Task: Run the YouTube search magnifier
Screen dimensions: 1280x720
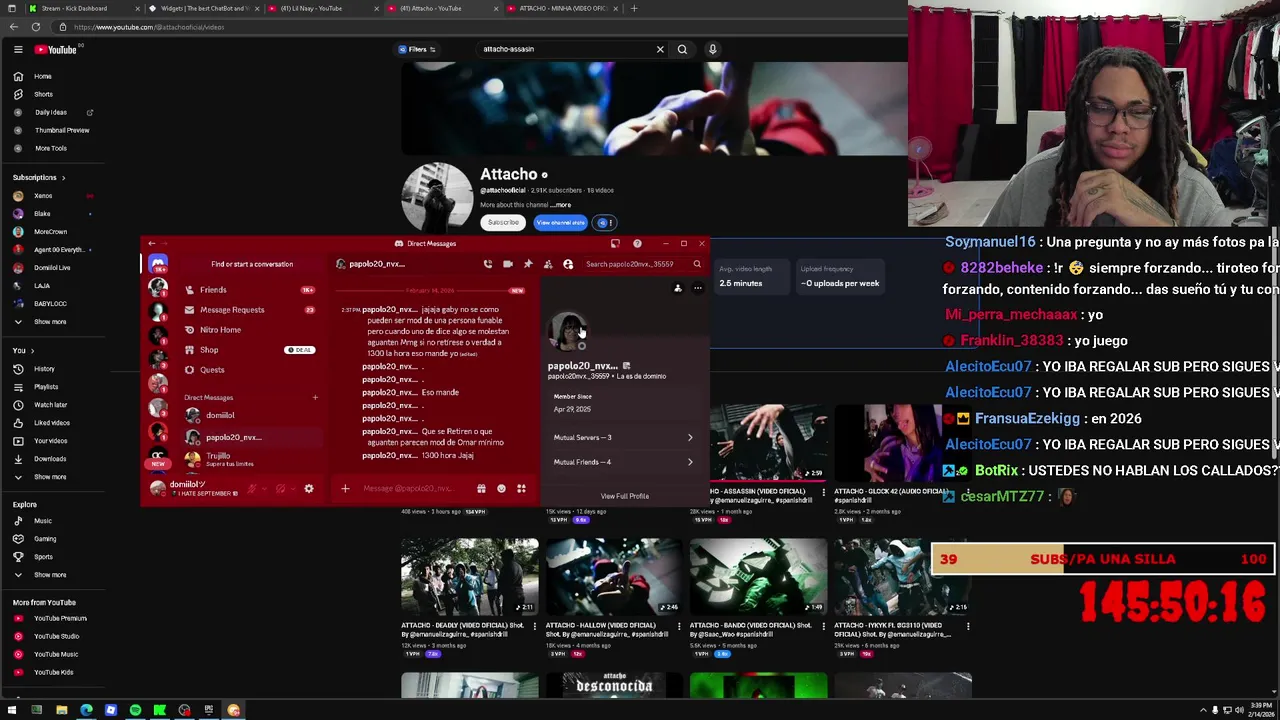Action: pyautogui.click(x=682, y=49)
